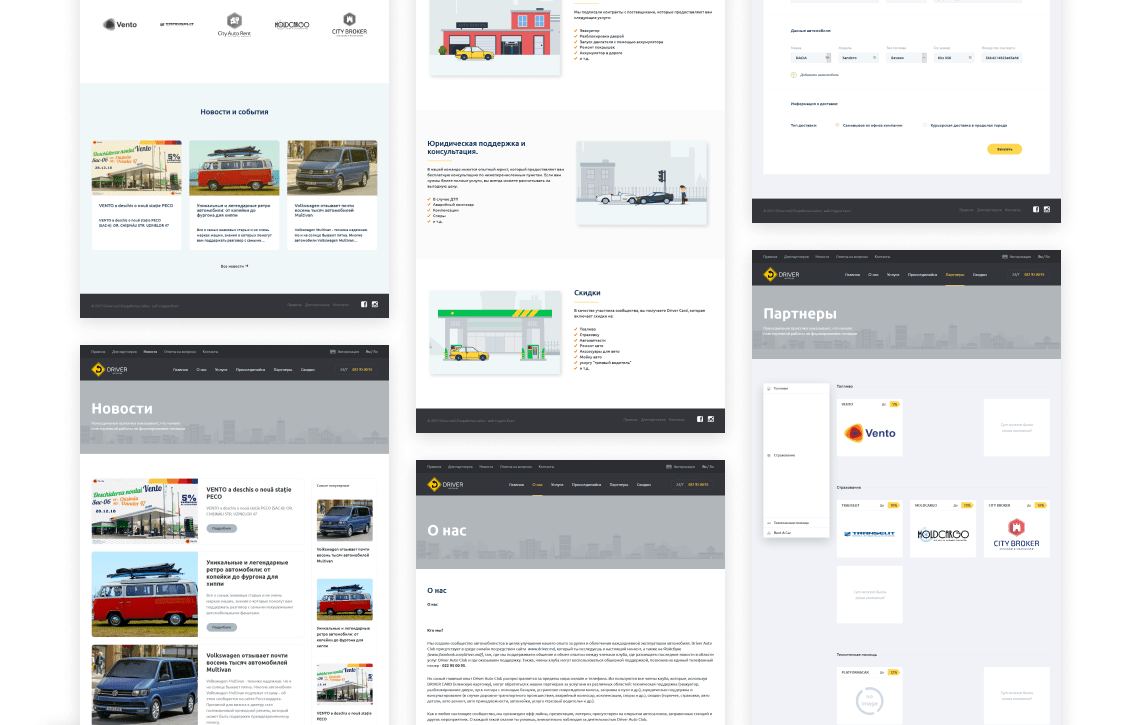Click the Подробнее button under the VENTO news
Screen dimensions: 1140x725
(x=222, y=527)
